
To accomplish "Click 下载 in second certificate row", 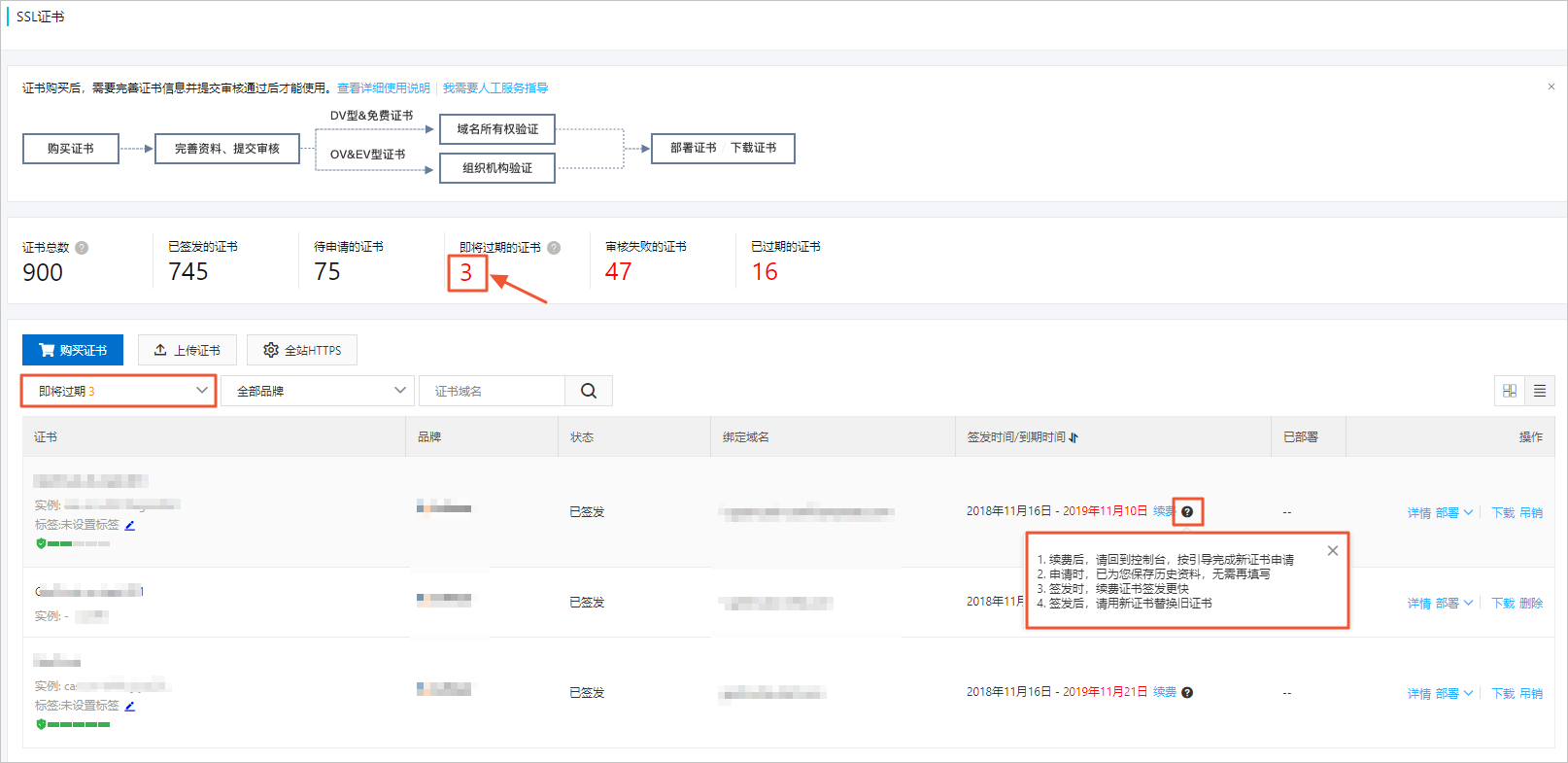I will tap(1503, 603).
